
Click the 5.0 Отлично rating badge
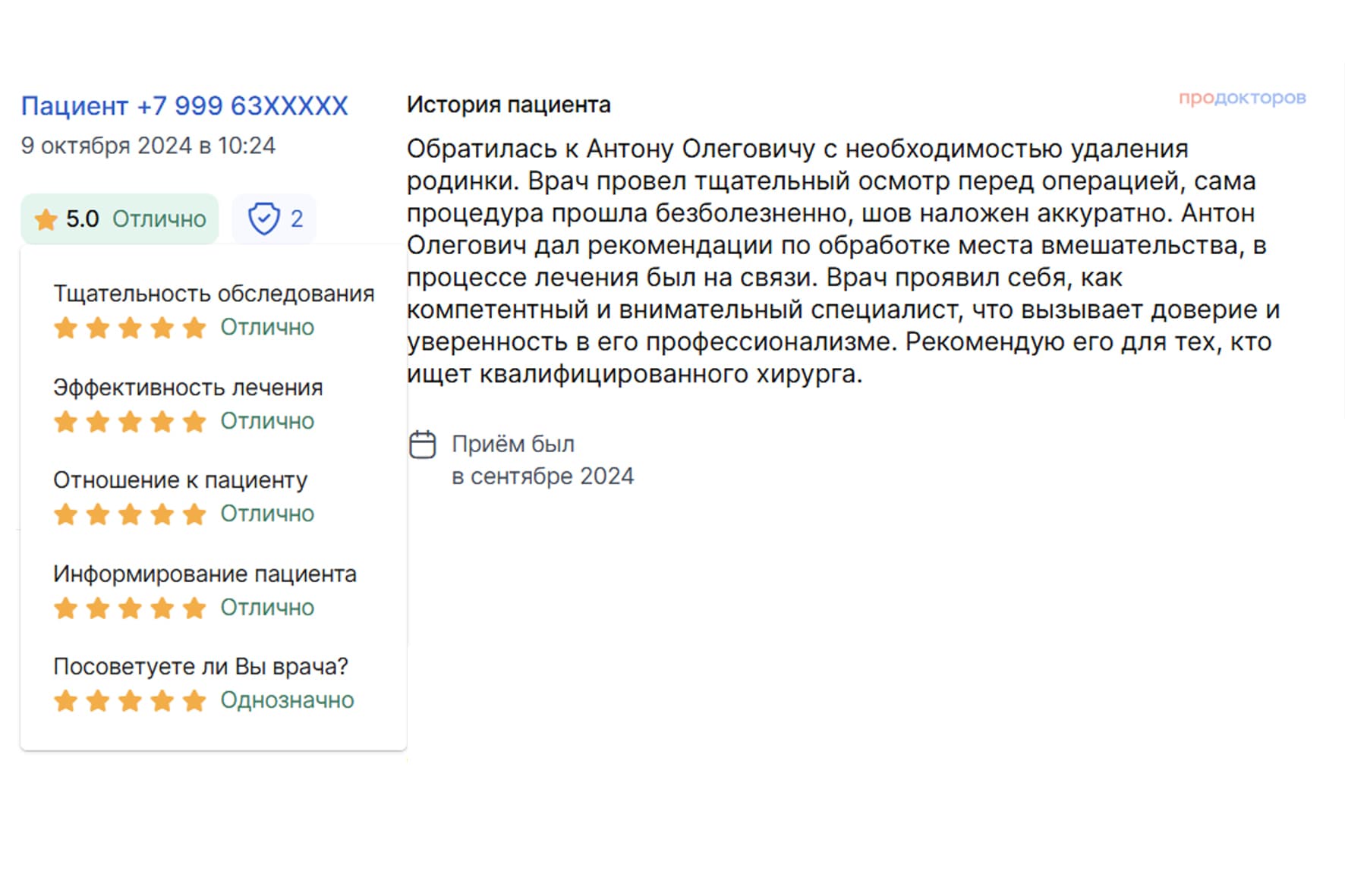click(120, 219)
